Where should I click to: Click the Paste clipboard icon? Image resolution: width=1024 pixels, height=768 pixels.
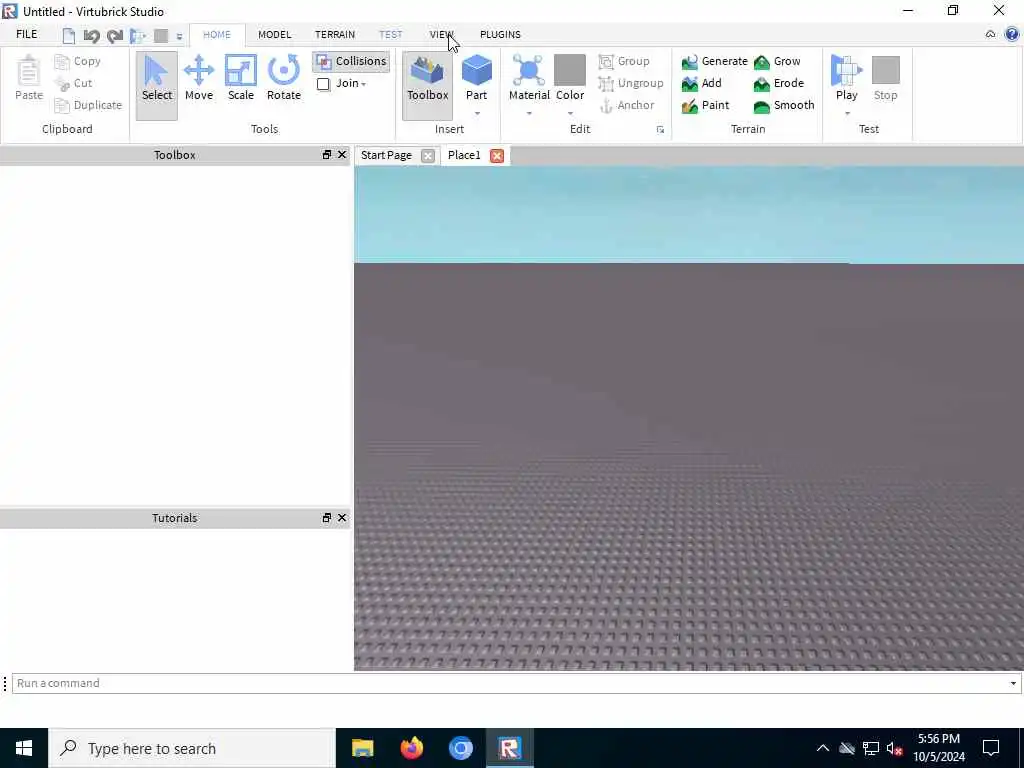click(x=29, y=78)
